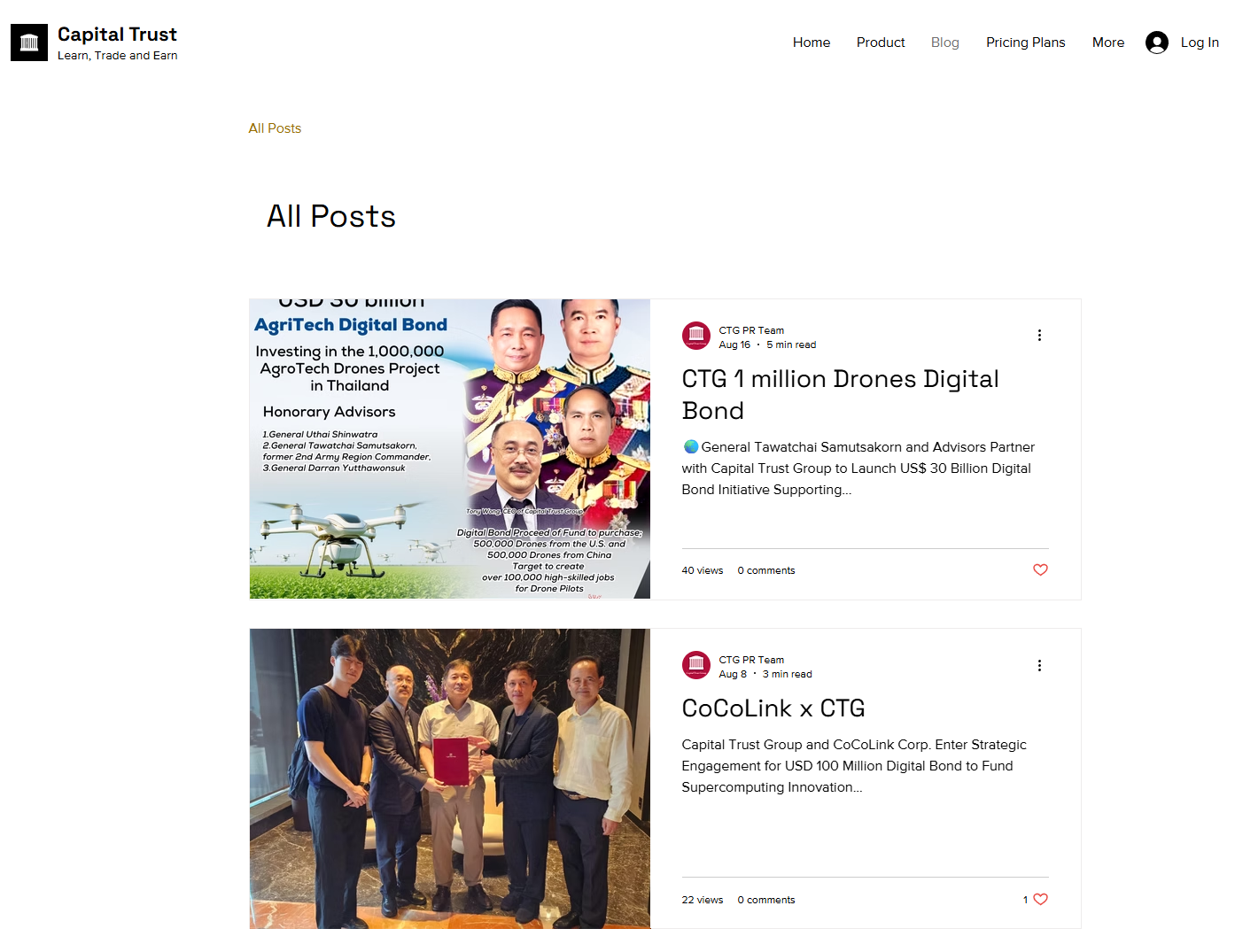
Task: Open the Pricing Plans page
Action: pyautogui.click(x=1025, y=43)
